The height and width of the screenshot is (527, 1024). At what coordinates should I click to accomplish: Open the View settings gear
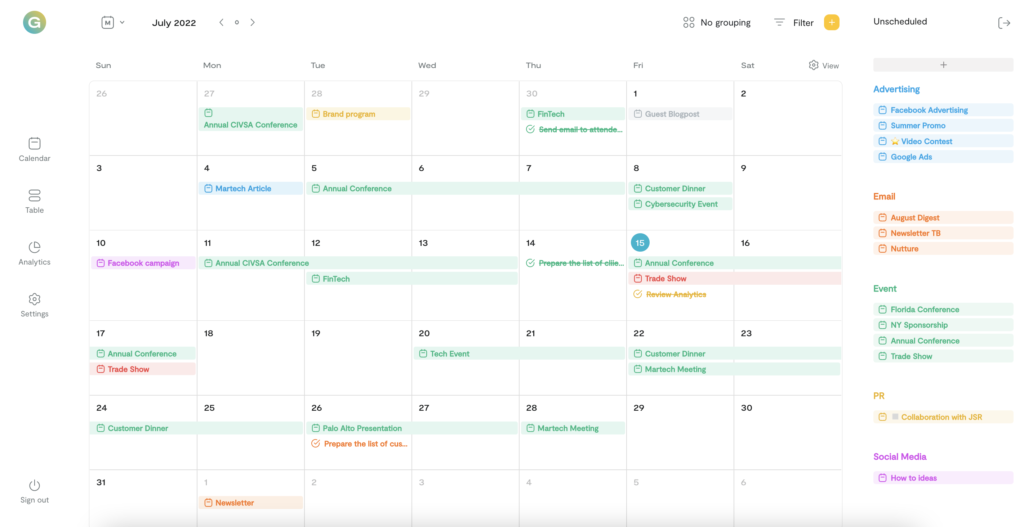814,65
